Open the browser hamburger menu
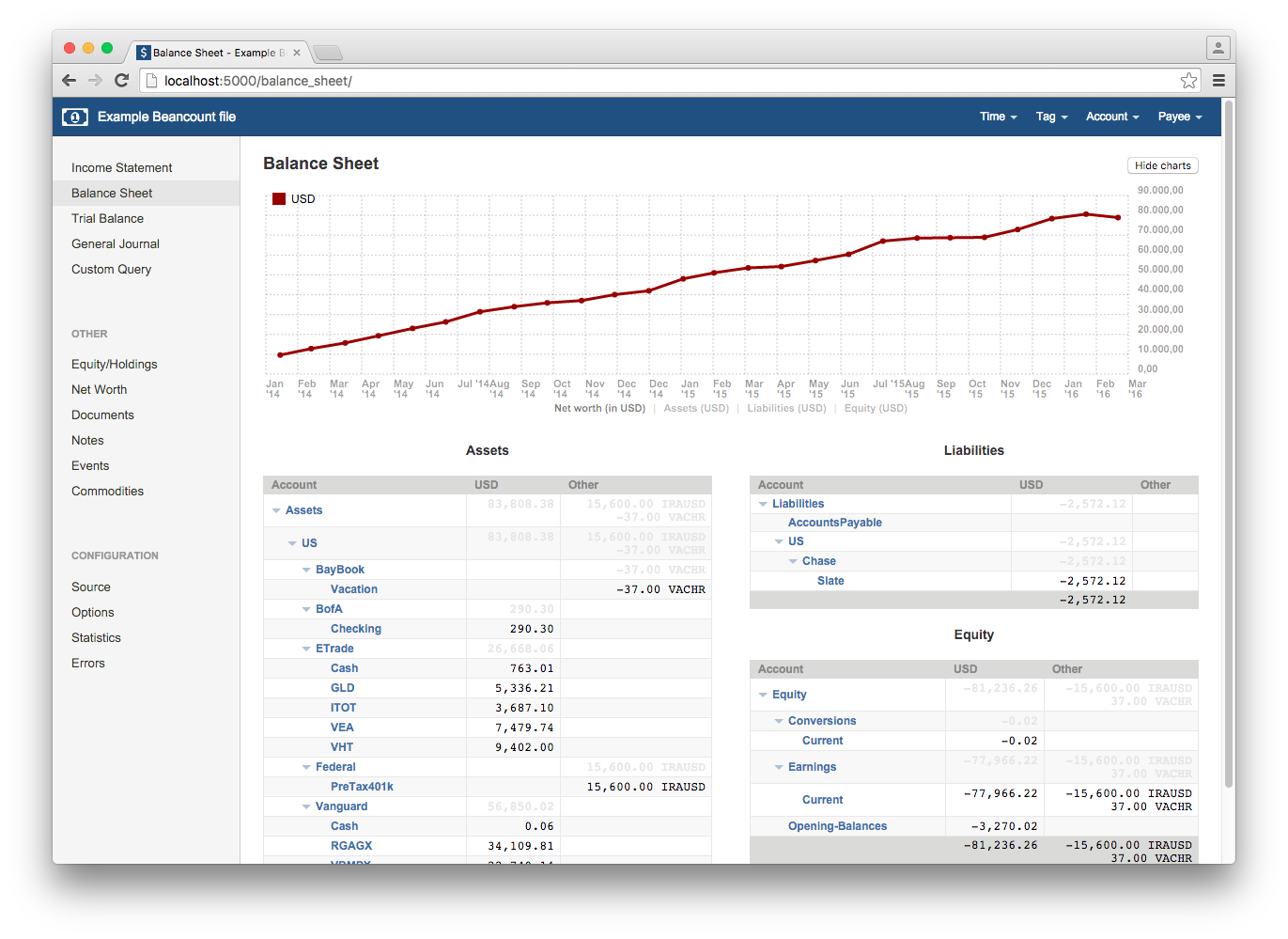Image resolution: width=1288 pixels, height=939 pixels. click(1218, 81)
